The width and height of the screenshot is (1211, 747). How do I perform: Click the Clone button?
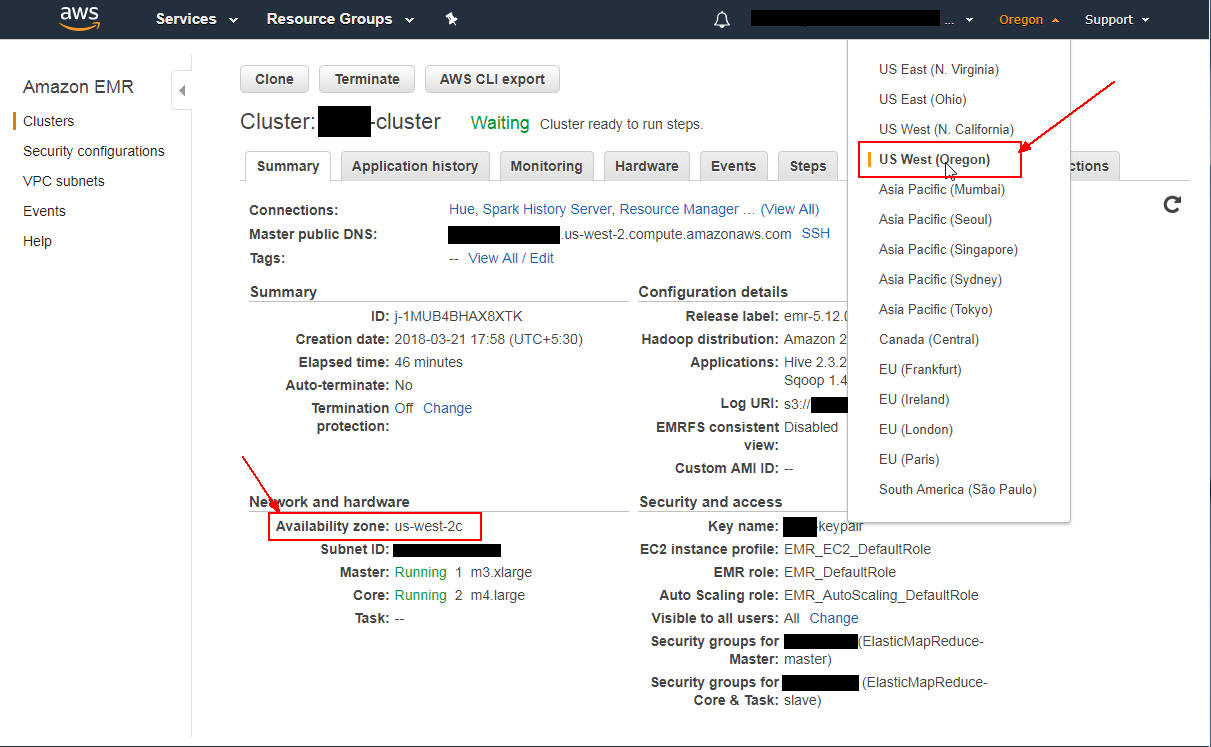[x=274, y=79]
